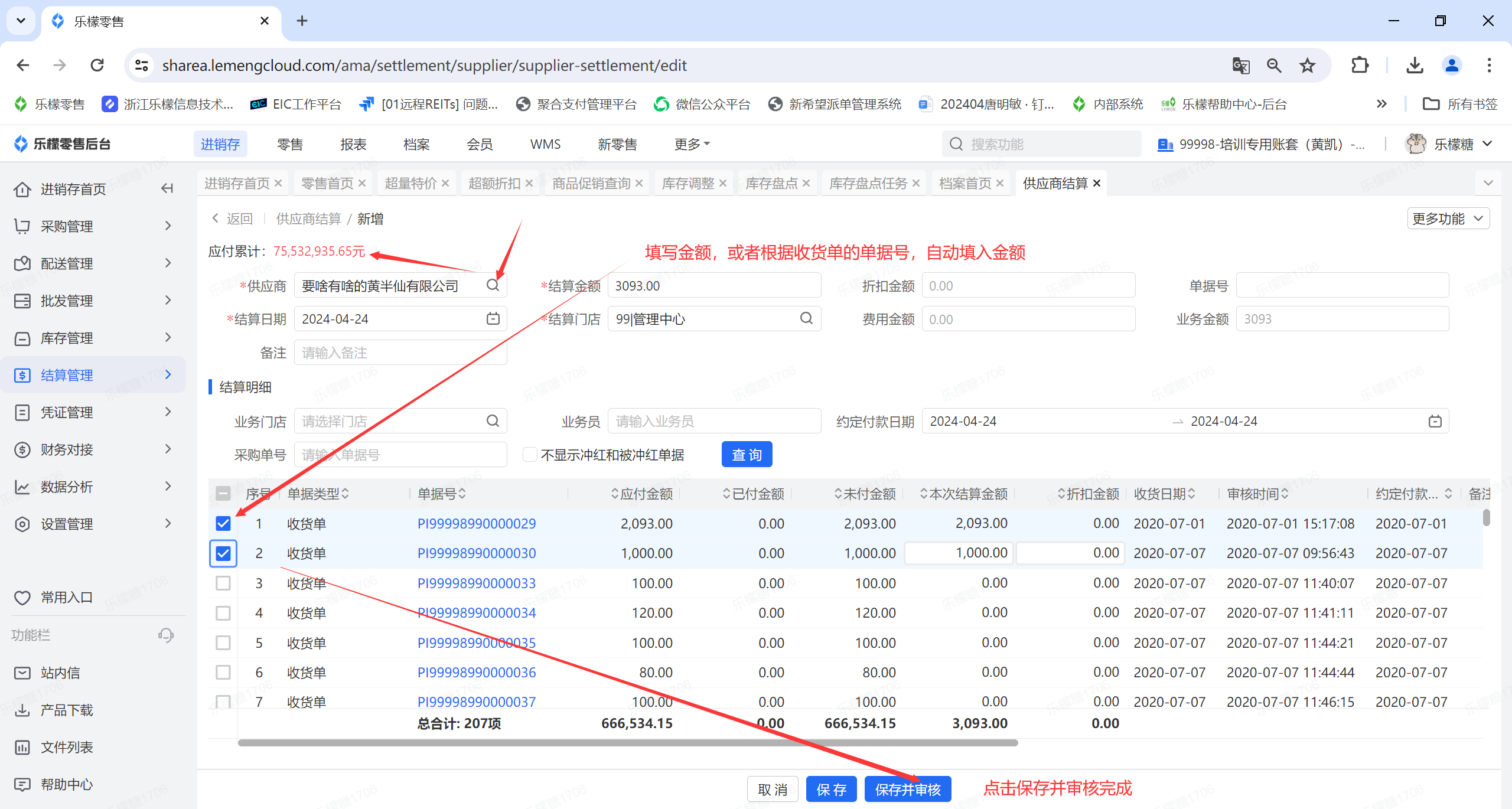Switch to the 档案 top menu

point(416,144)
